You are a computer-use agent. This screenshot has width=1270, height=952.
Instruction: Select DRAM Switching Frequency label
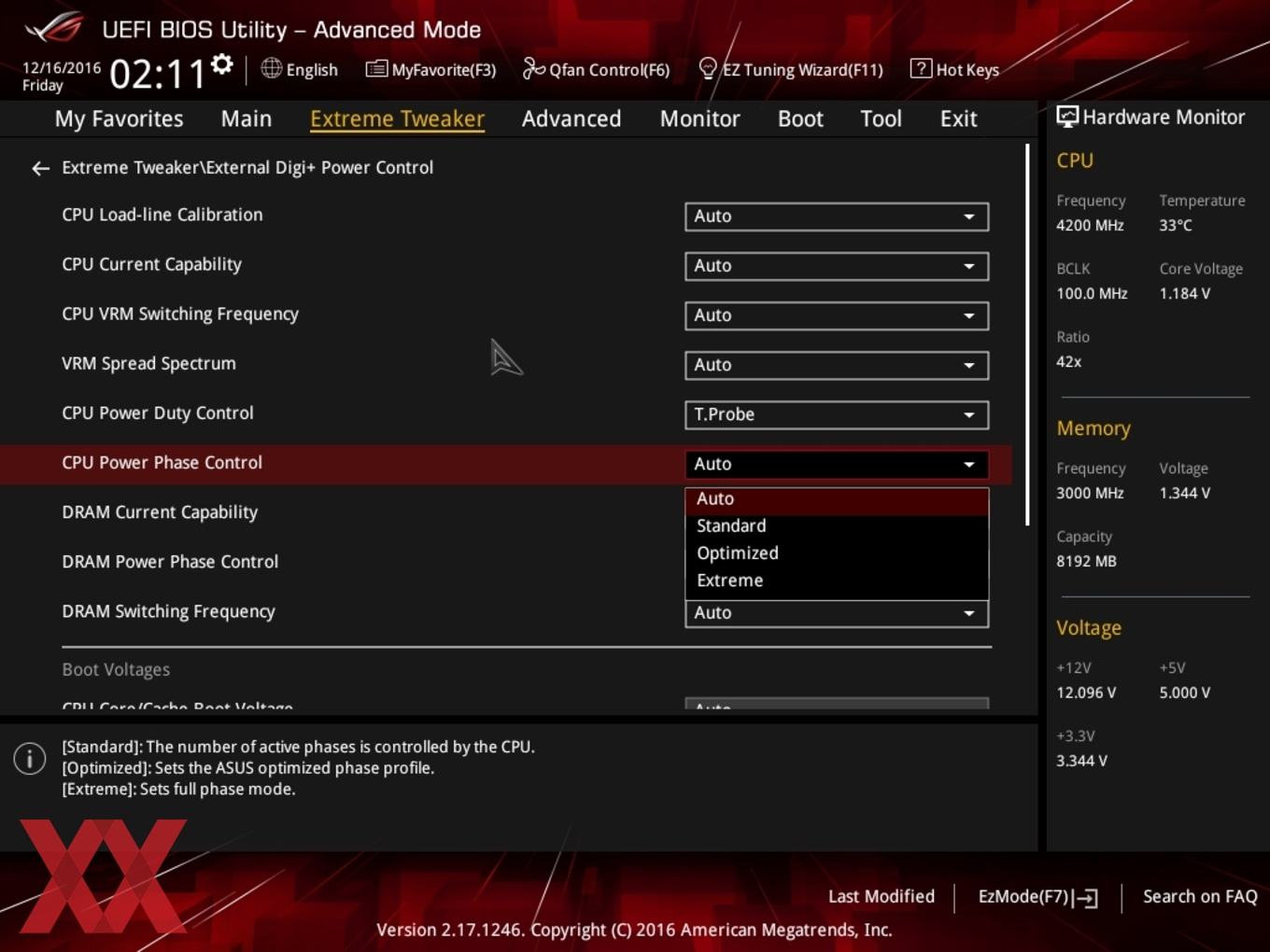click(168, 611)
